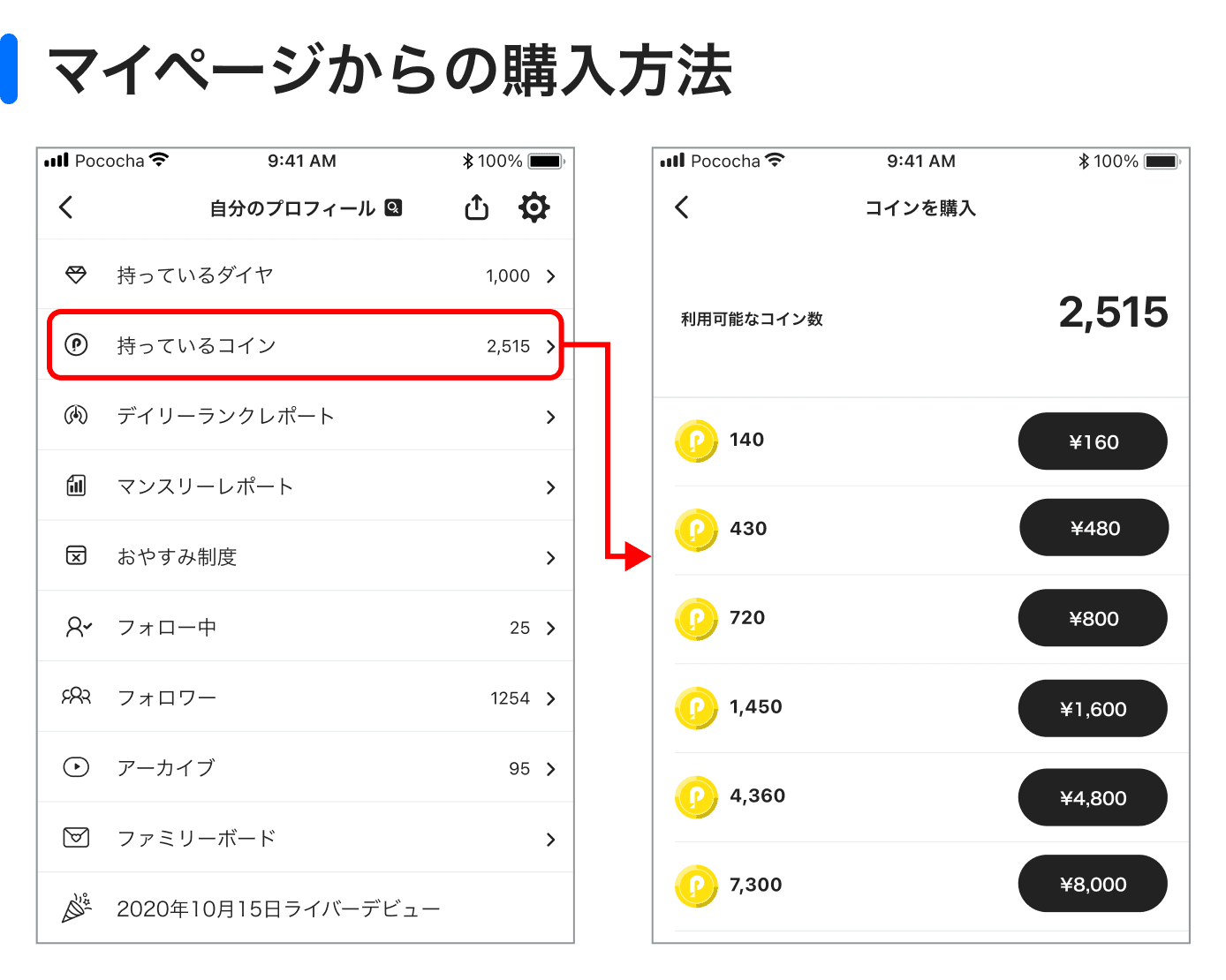Tap the gold coin icon next to 4,360

(x=696, y=797)
